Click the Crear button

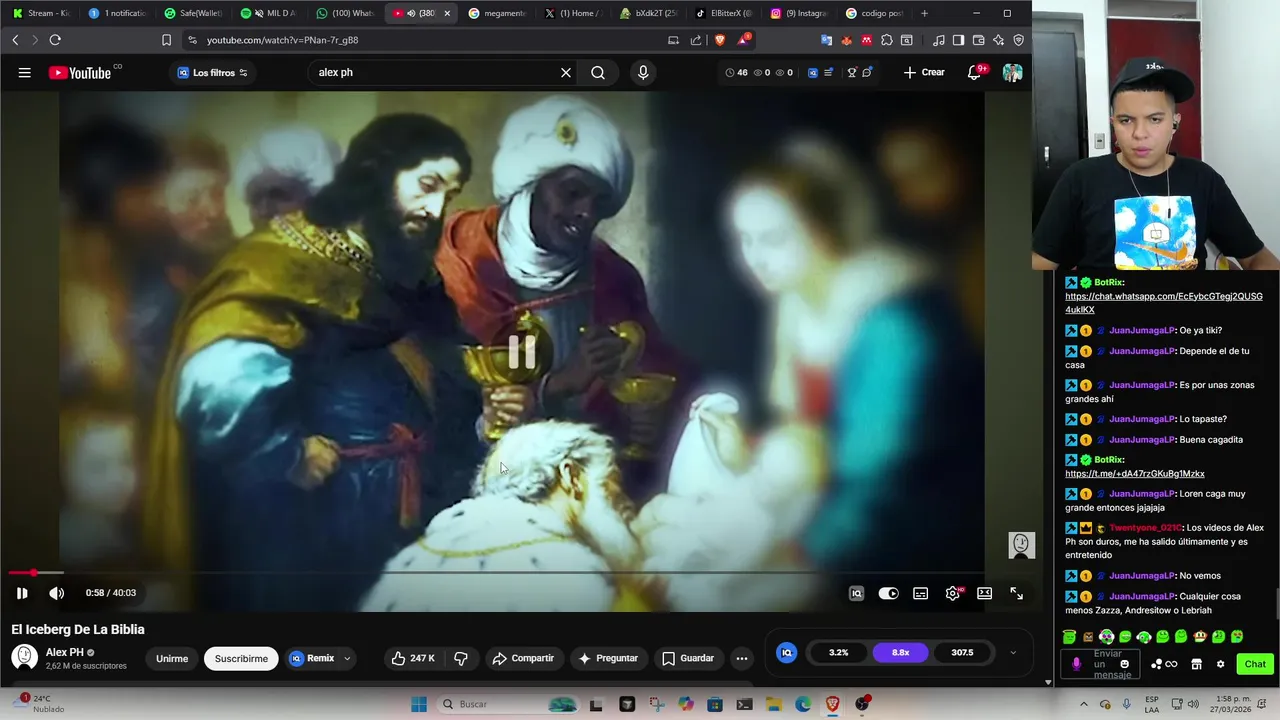(924, 72)
